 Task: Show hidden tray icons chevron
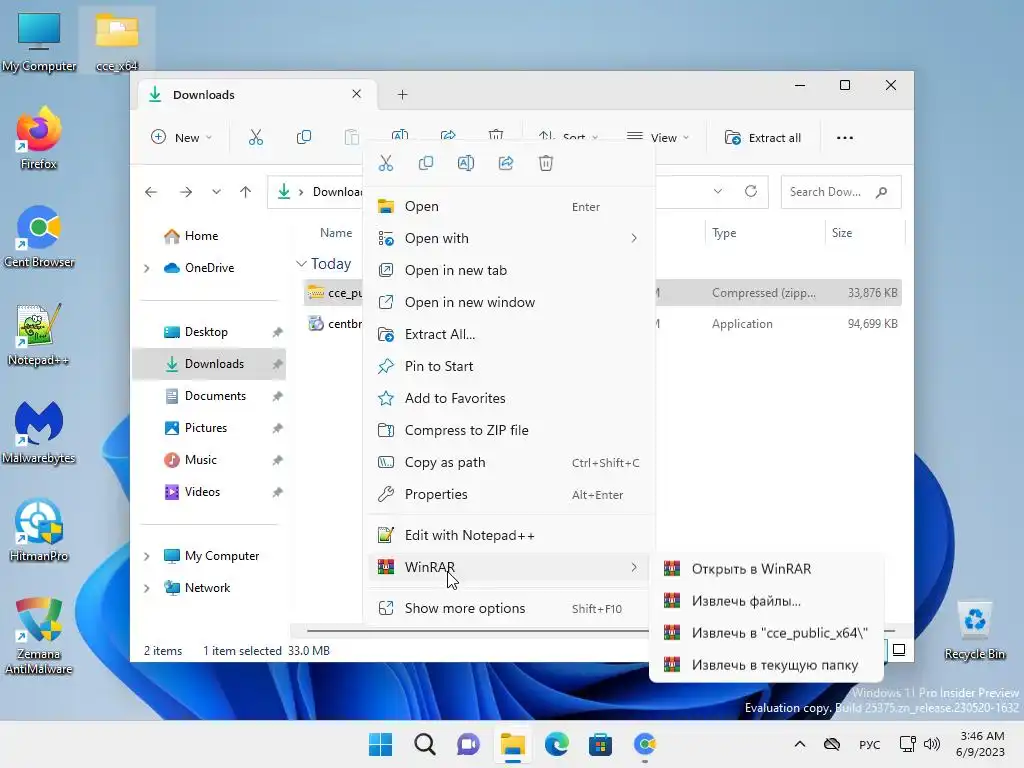pyautogui.click(x=799, y=744)
